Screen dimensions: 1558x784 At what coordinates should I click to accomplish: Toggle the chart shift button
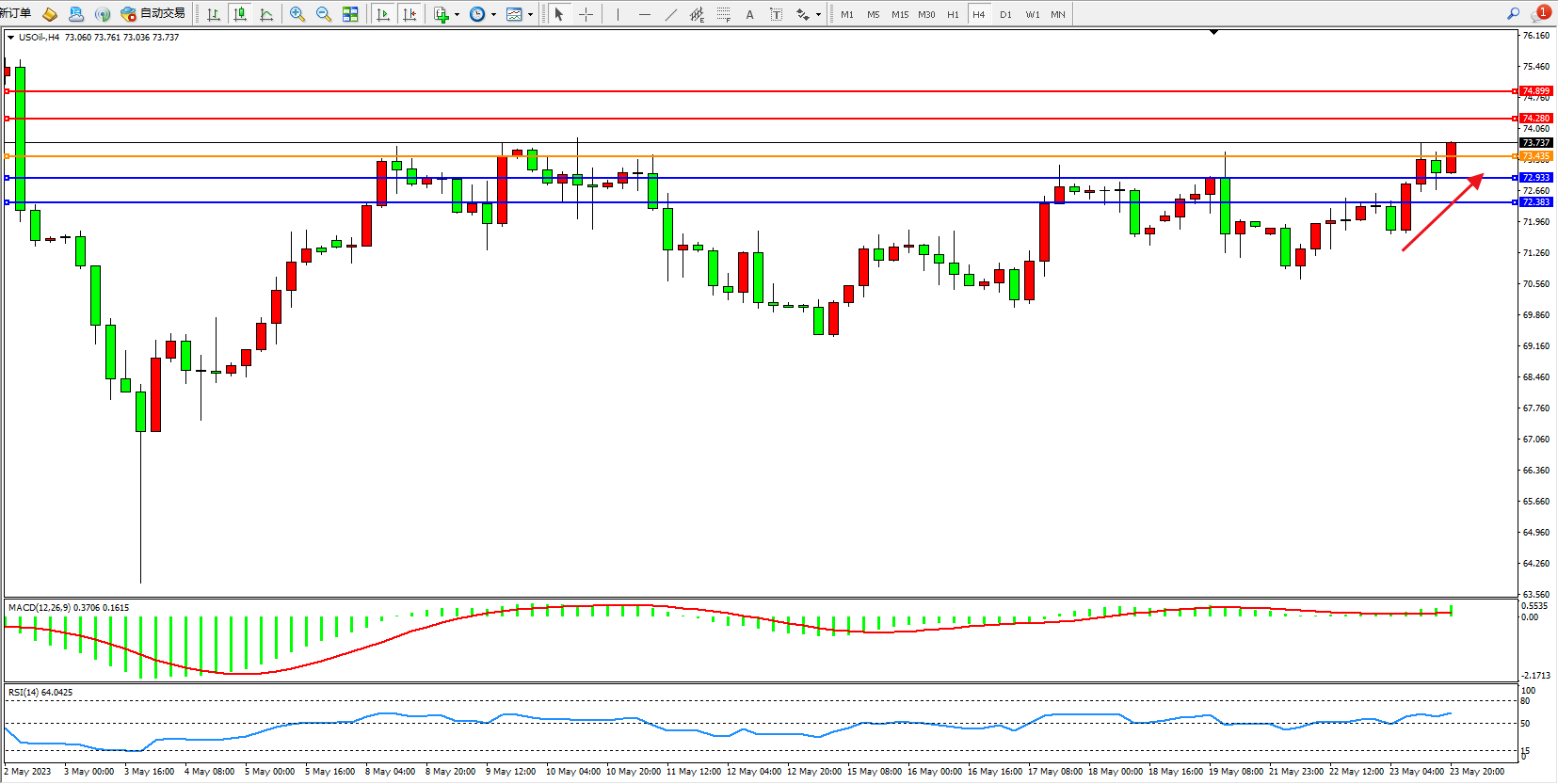[409, 14]
